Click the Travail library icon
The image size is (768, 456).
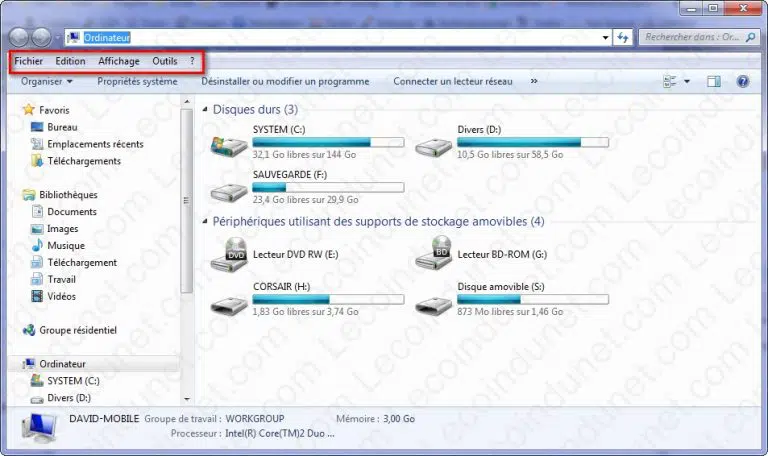pos(37,279)
